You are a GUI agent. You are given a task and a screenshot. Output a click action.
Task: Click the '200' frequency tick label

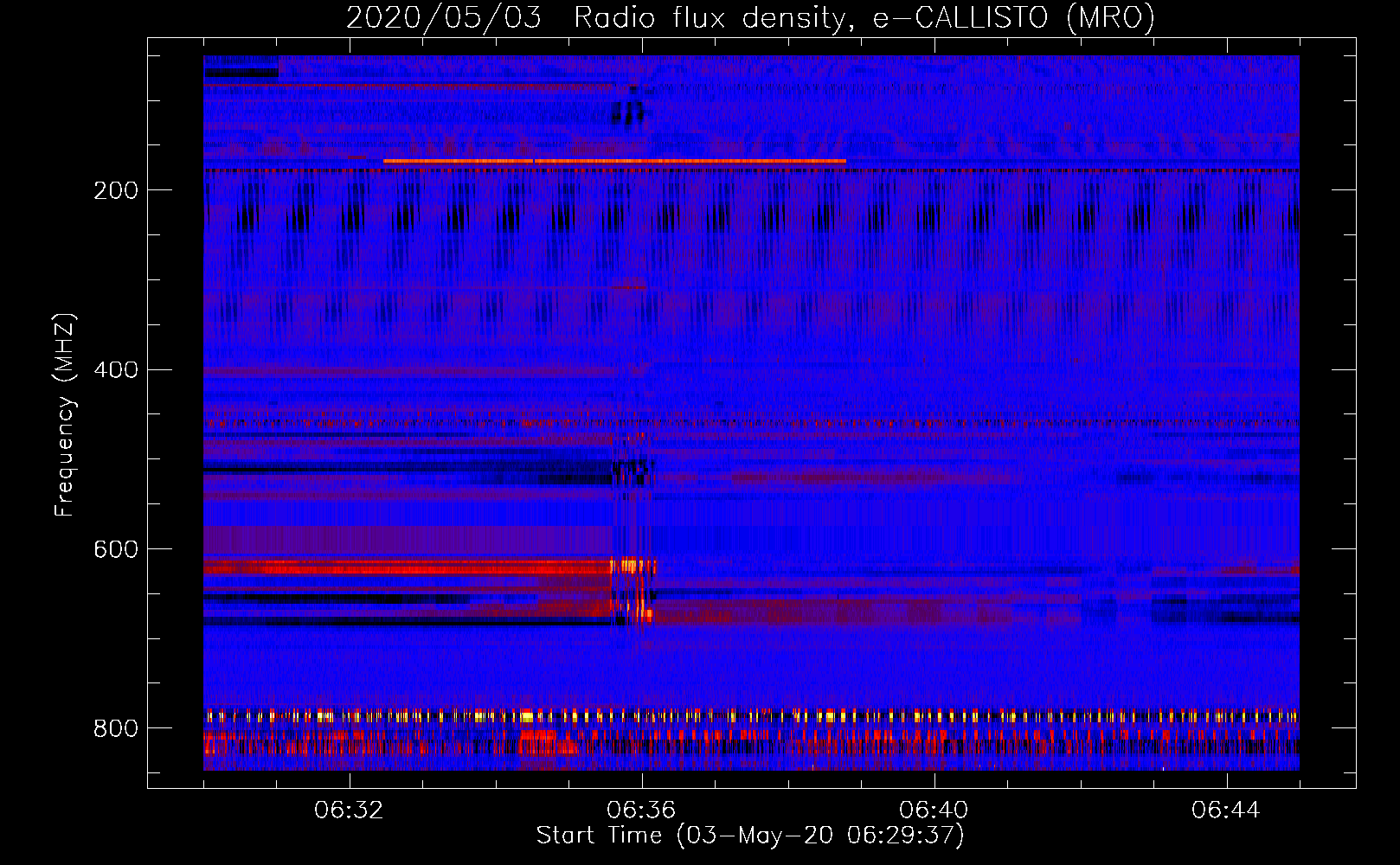[x=116, y=190]
